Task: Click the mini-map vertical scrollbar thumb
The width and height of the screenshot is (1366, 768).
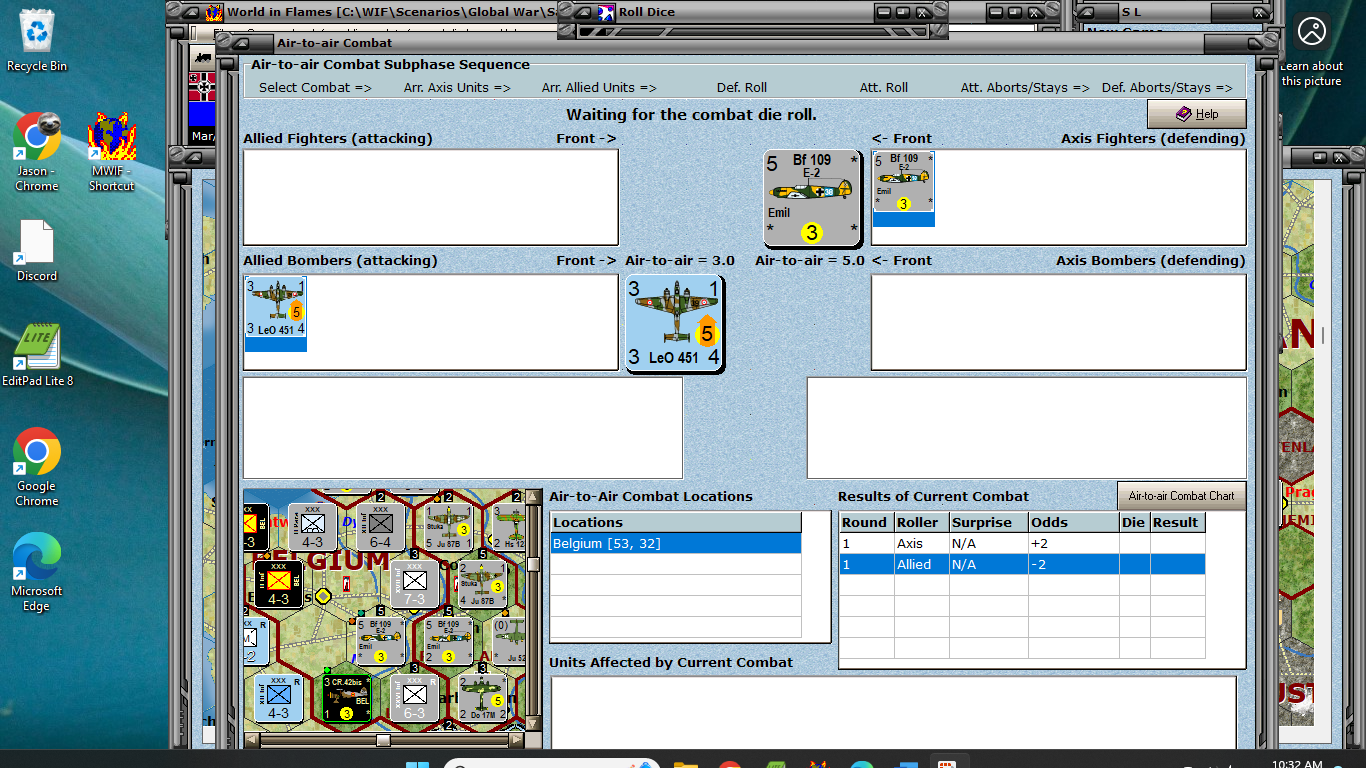Action: pyautogui.click(x=534, y=564)
